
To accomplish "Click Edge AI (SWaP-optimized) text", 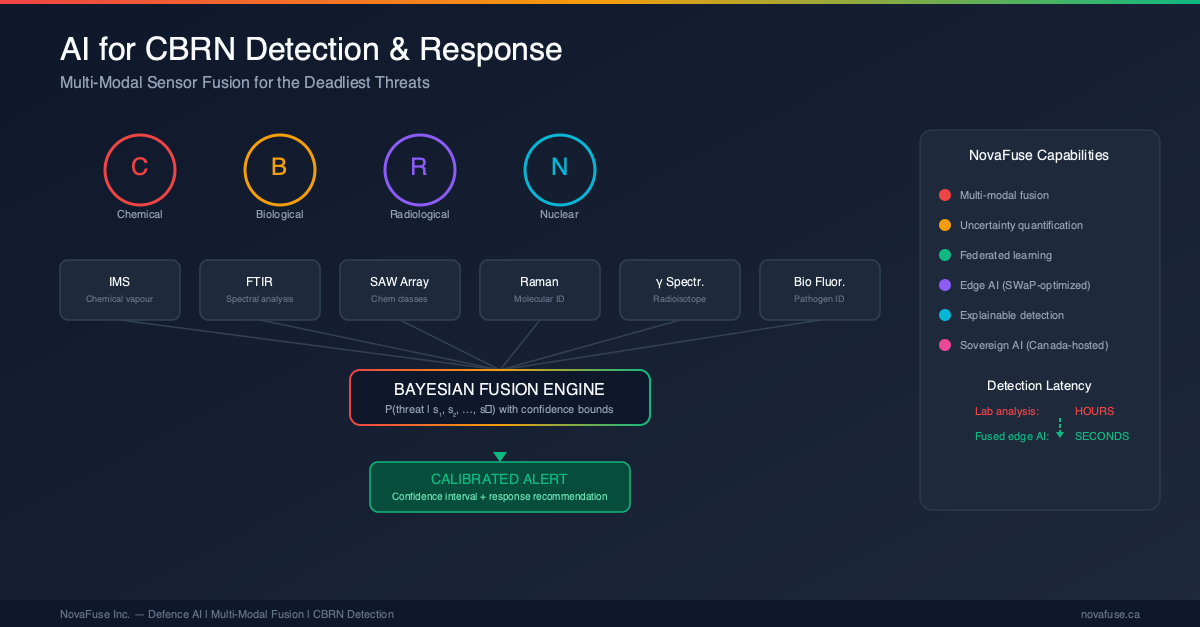I will pyautogui.click(x=1025, y=285).
